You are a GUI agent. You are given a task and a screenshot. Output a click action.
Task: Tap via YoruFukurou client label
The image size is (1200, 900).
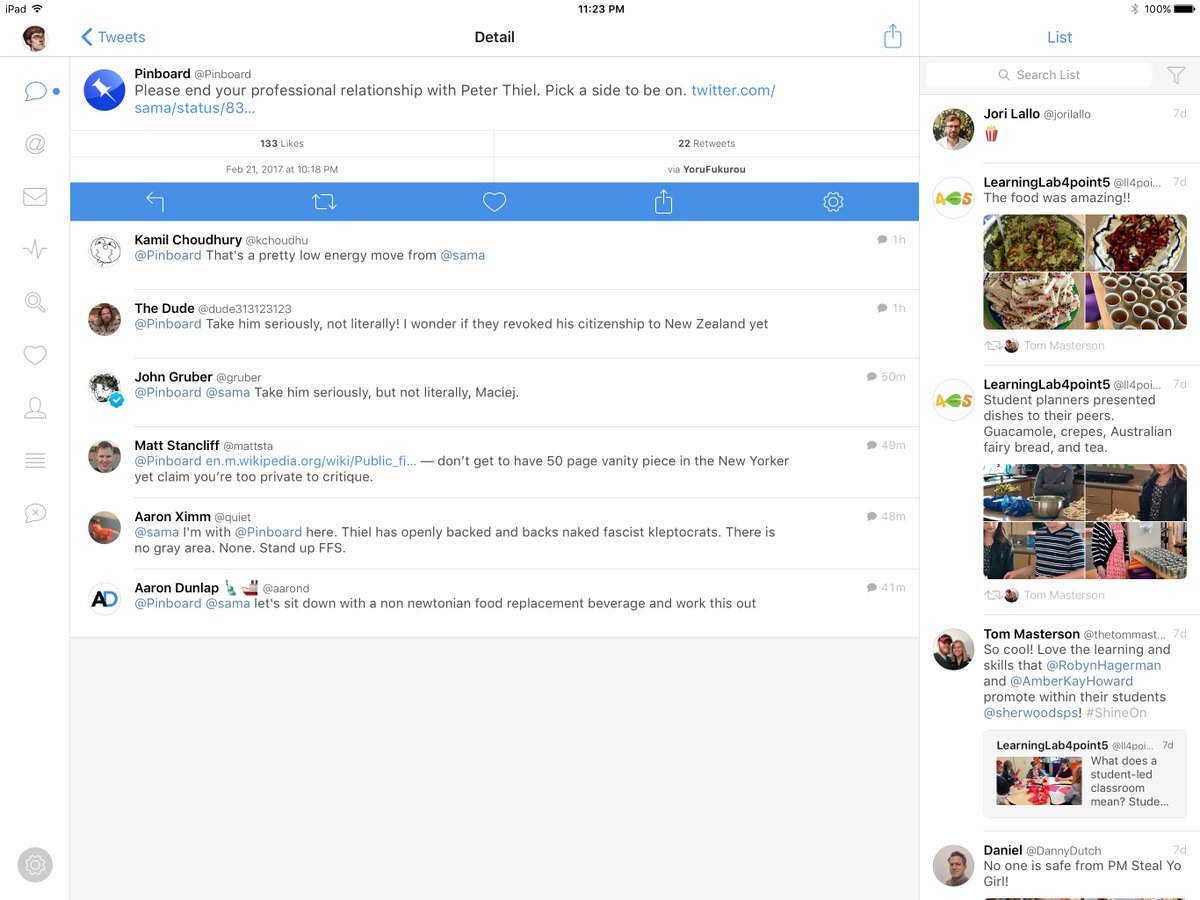pyautogui.click(x=706, y=169)
